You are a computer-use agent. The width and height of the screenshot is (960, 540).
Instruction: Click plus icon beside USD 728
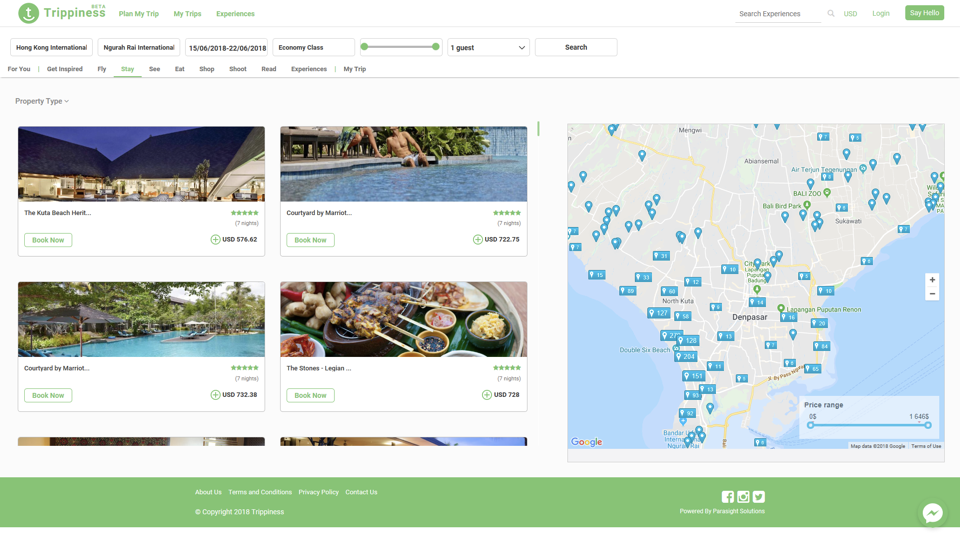point(487,395)
